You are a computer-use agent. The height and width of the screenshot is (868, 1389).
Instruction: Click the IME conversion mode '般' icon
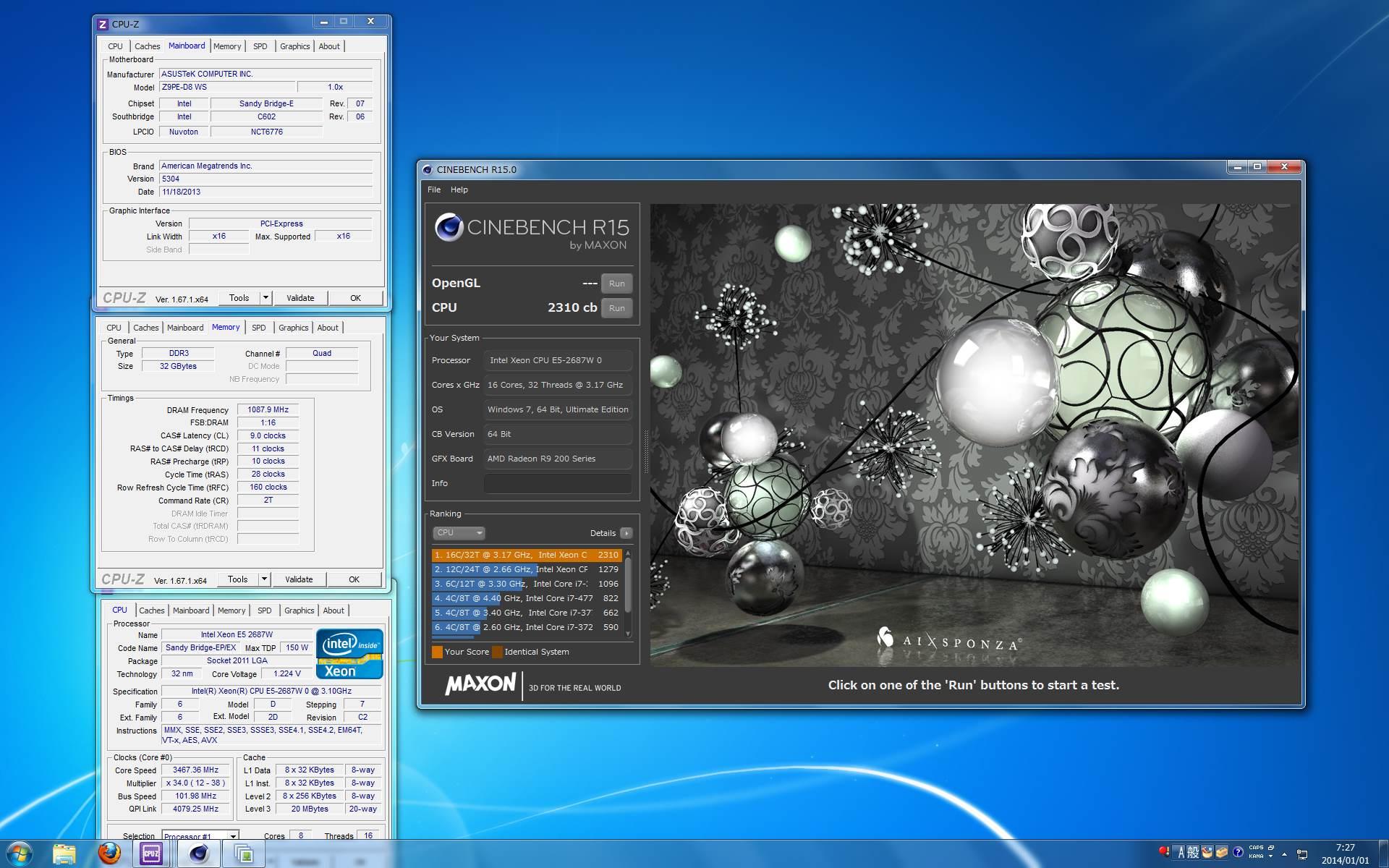(x=1193, y=852)
